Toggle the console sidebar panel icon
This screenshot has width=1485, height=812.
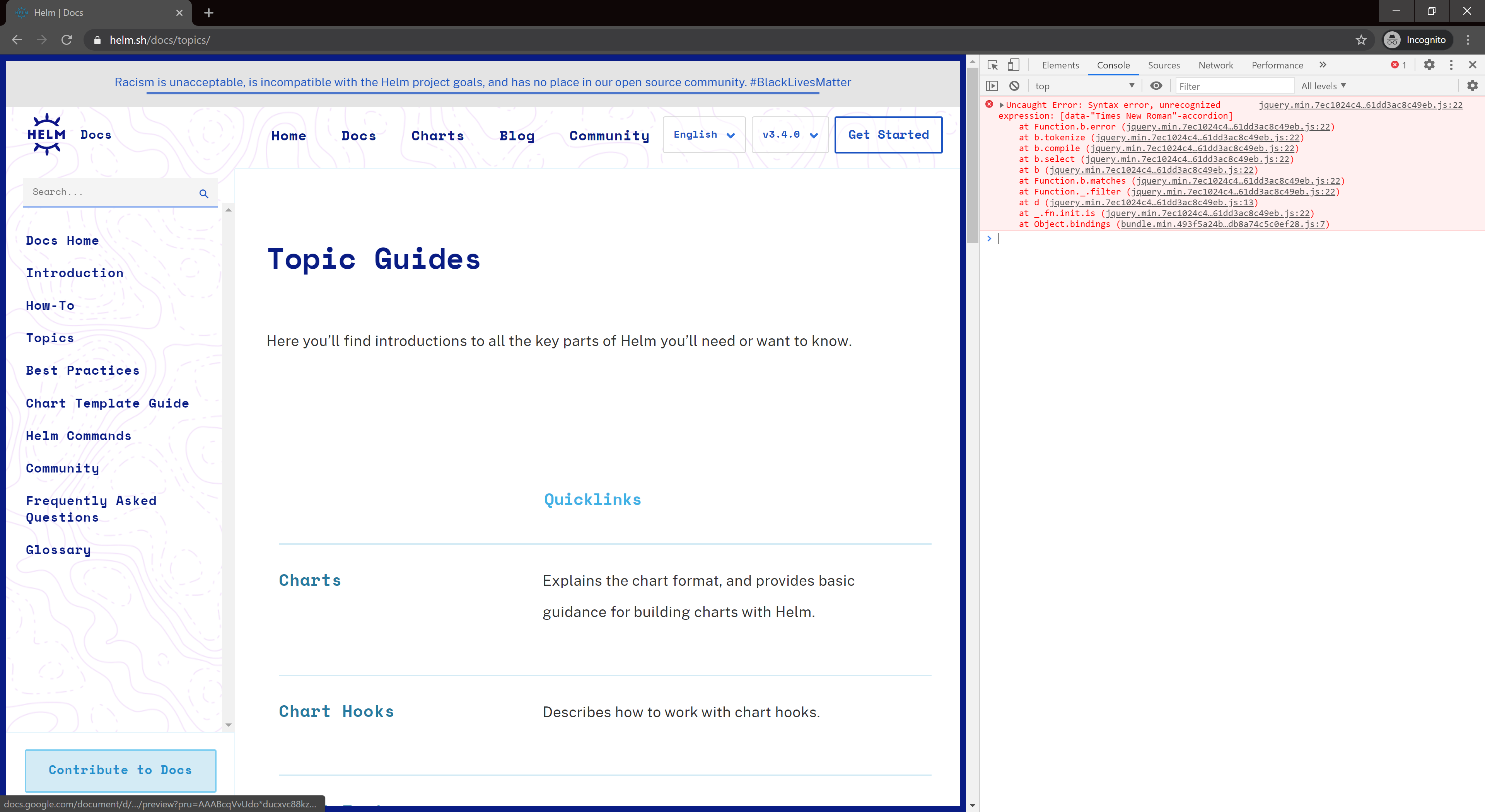click(x=992, y=86)
